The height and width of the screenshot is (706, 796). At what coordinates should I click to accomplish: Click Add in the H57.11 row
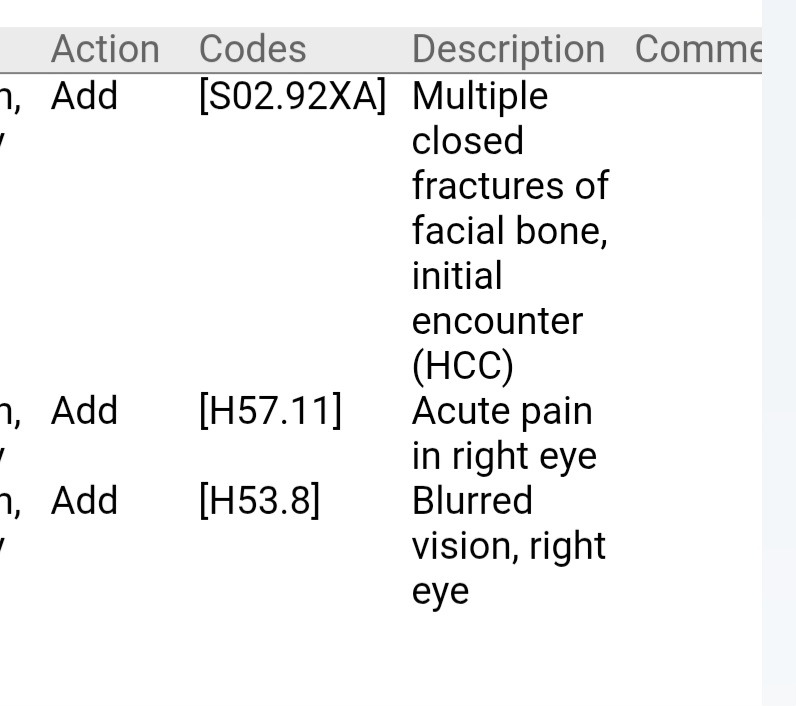point(84,411)
